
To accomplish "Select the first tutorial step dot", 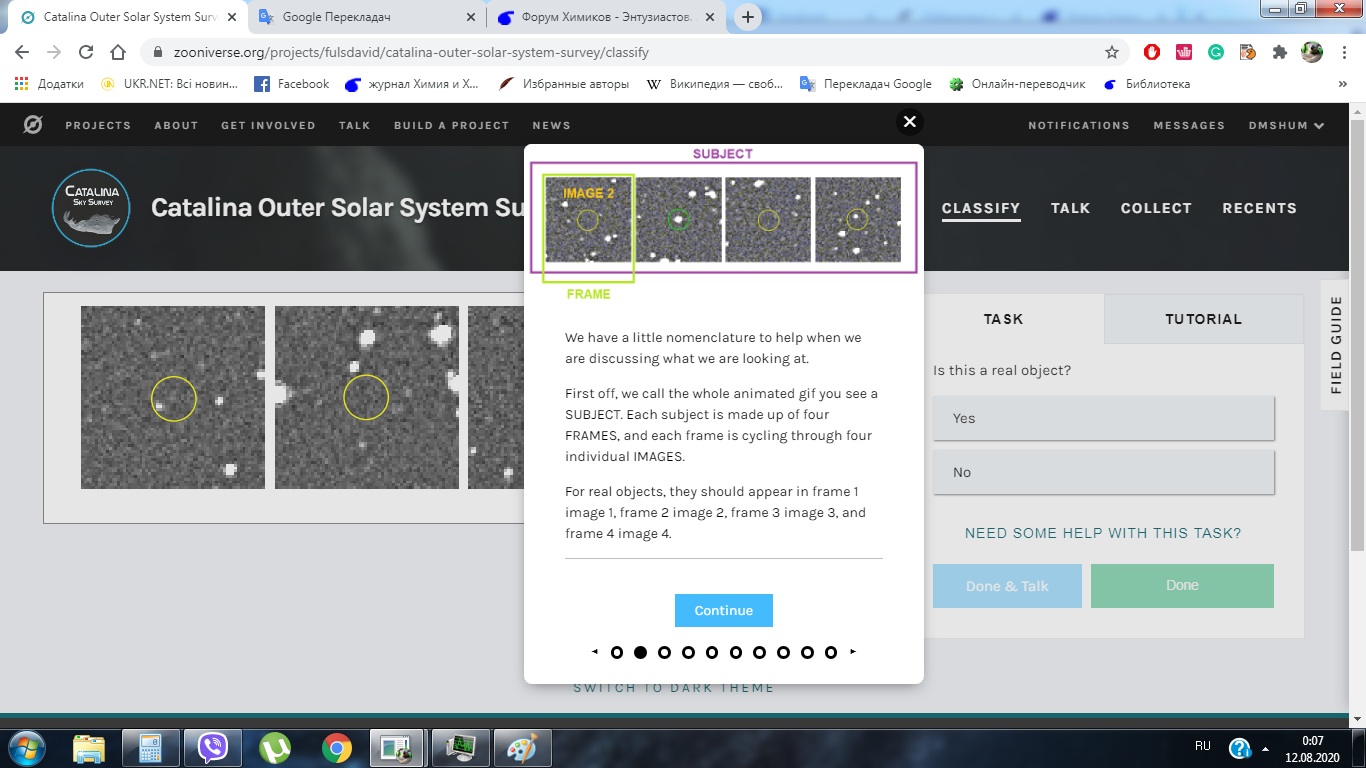I will [x=617, y=652].
